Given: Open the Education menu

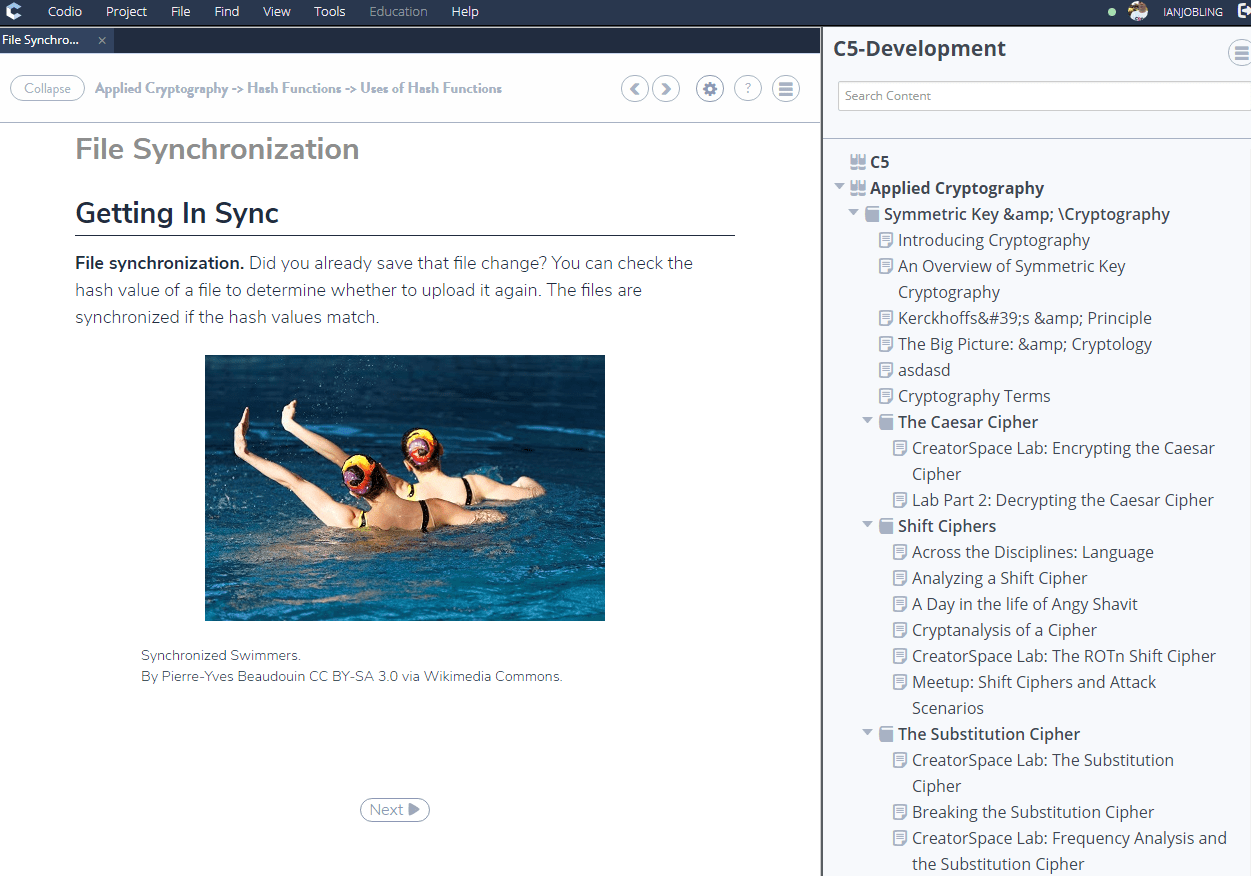Looking at the screenshot, I should tap(398, 11).
